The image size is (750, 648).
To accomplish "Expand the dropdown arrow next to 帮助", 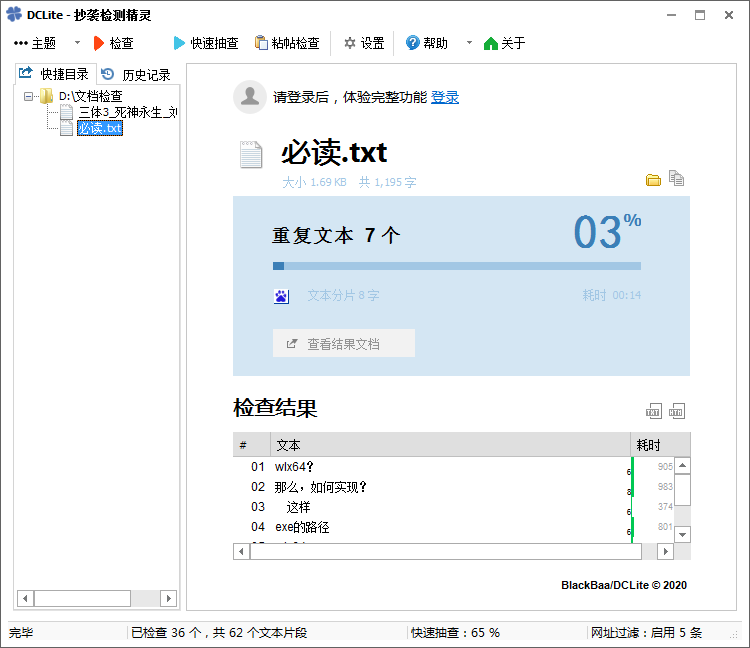I will 469,43.
